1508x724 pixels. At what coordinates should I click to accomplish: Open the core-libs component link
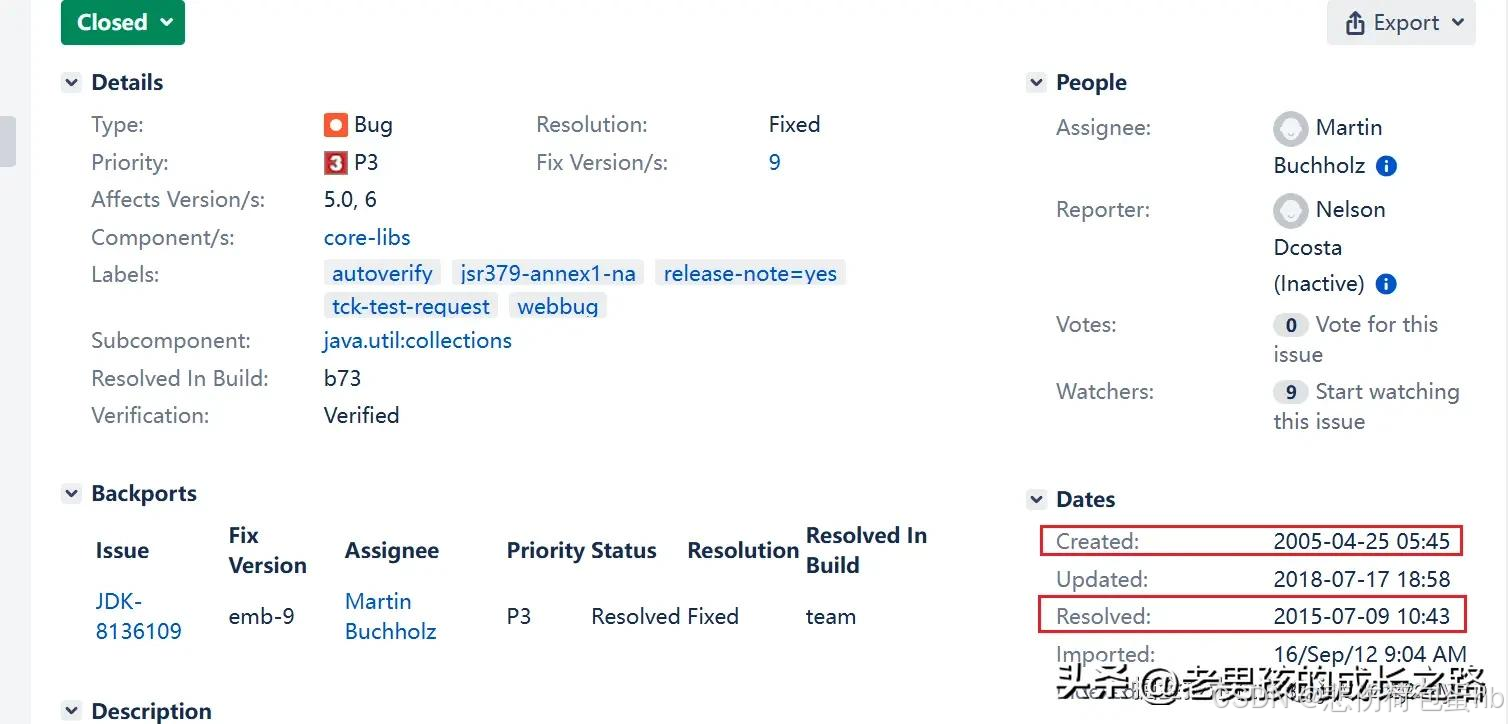tap(366, 237)
